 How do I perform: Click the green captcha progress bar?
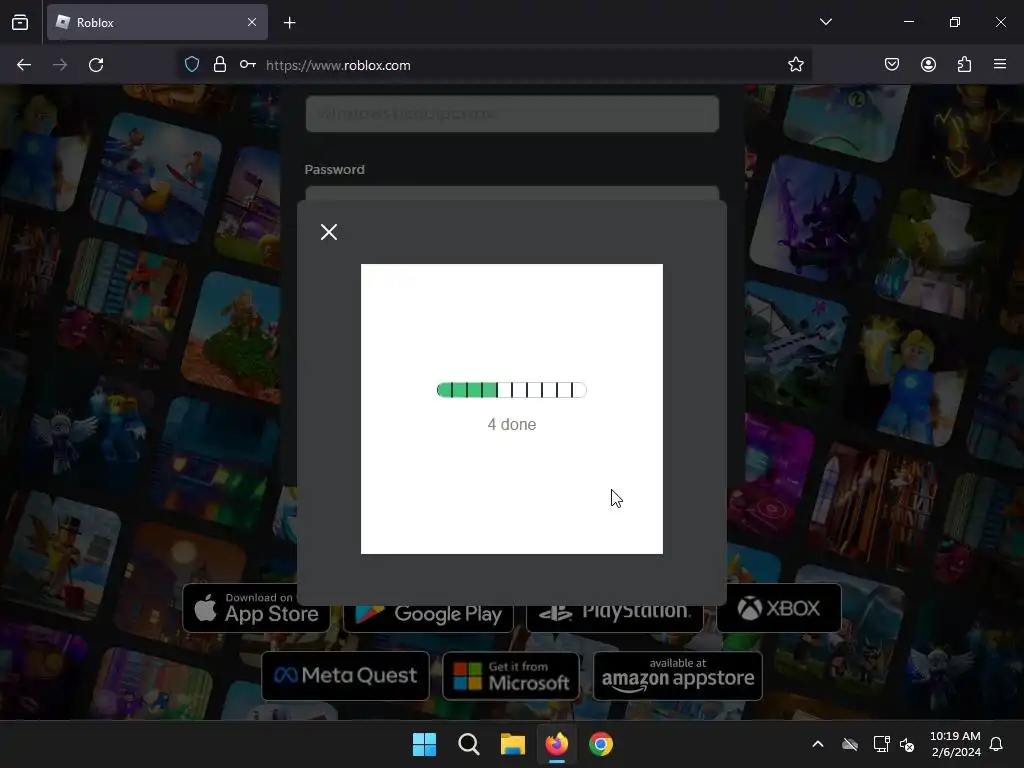pos(511,390)
